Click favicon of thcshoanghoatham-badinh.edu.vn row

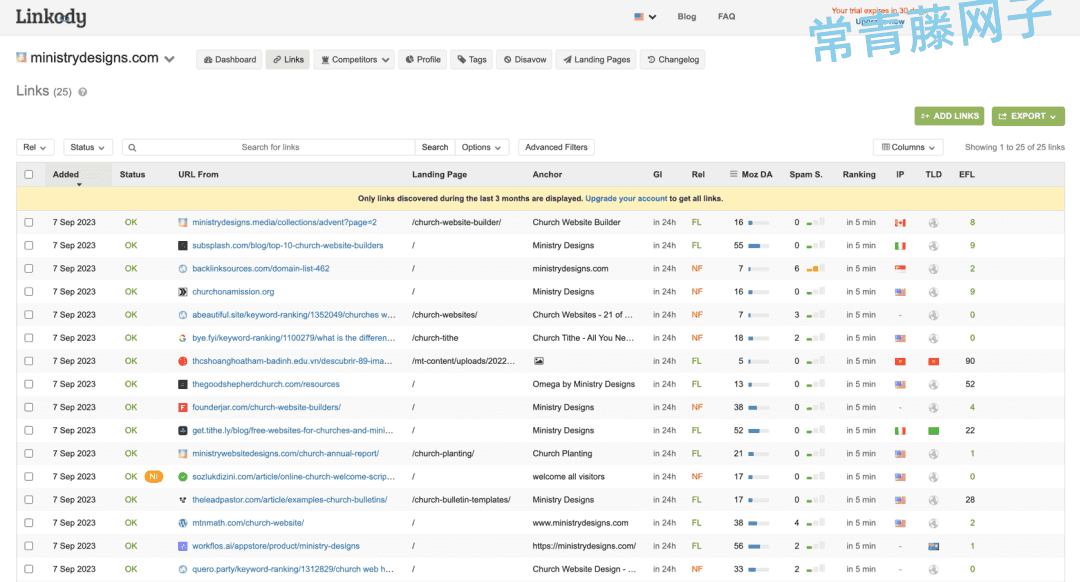point(183,361)
